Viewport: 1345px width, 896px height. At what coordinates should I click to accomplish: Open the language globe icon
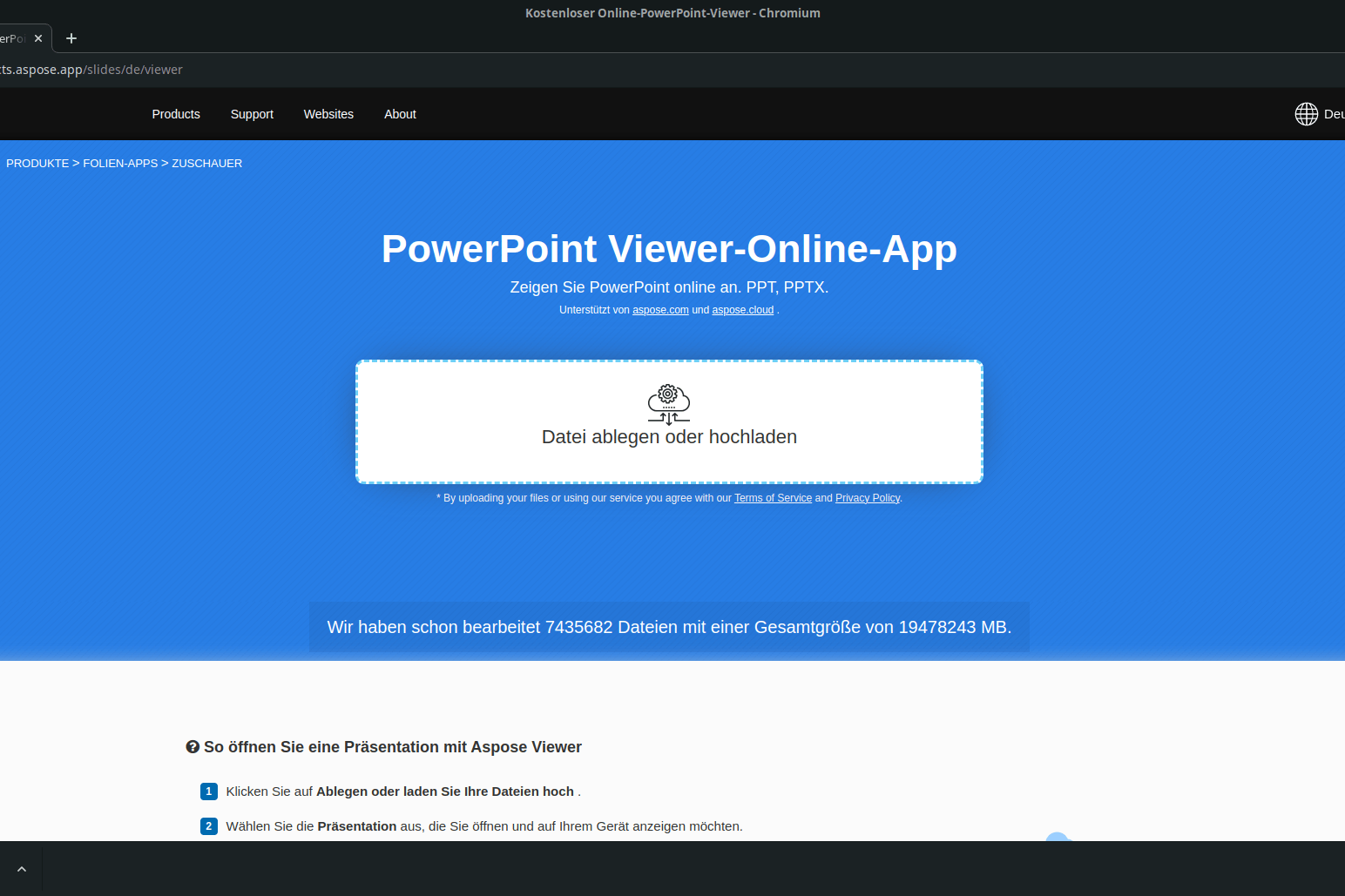point(1306,114)
